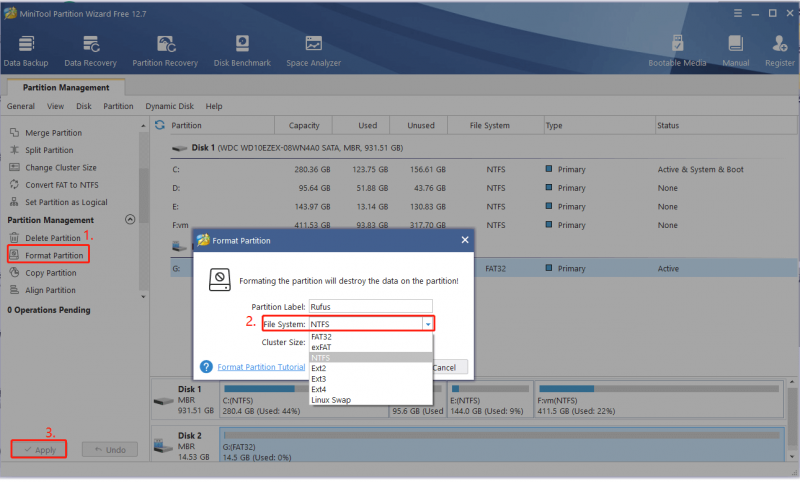Click the Bootable Media icon
This screenshot has width=800, height=482.
pos(677,44)
